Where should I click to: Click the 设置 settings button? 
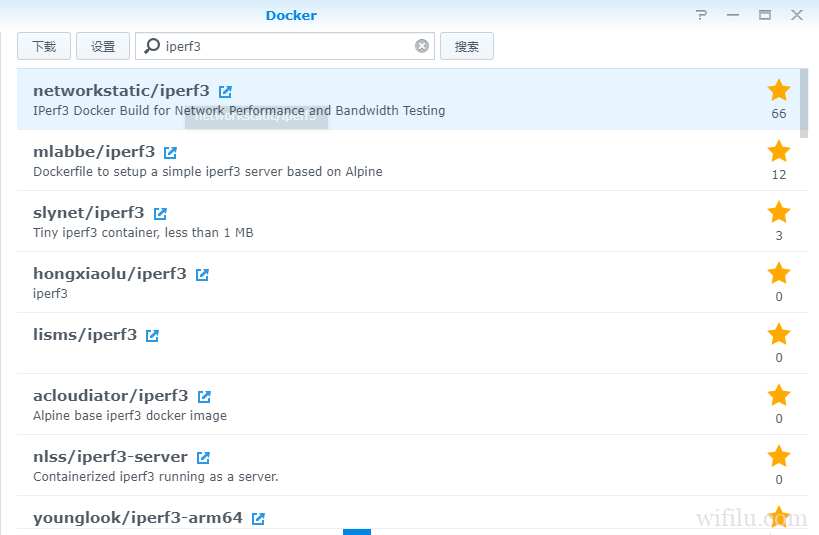tap(103, 46)
